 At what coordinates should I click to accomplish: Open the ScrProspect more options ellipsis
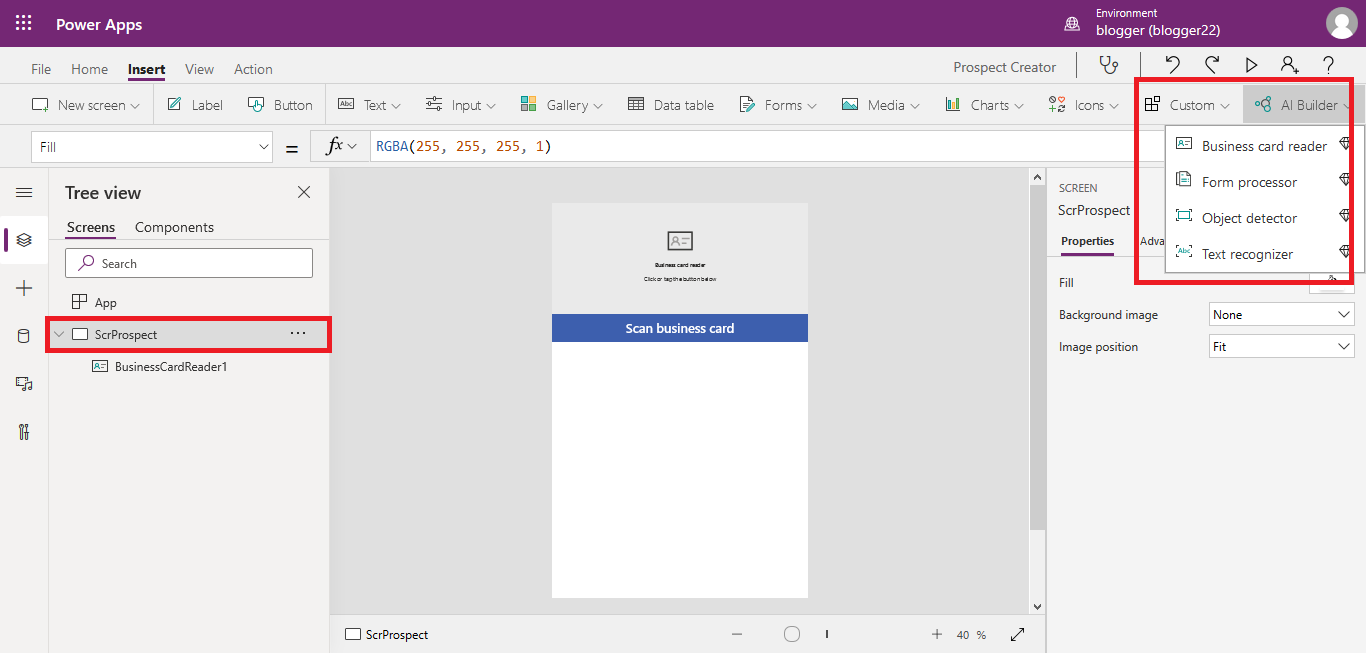pos(298,333)
